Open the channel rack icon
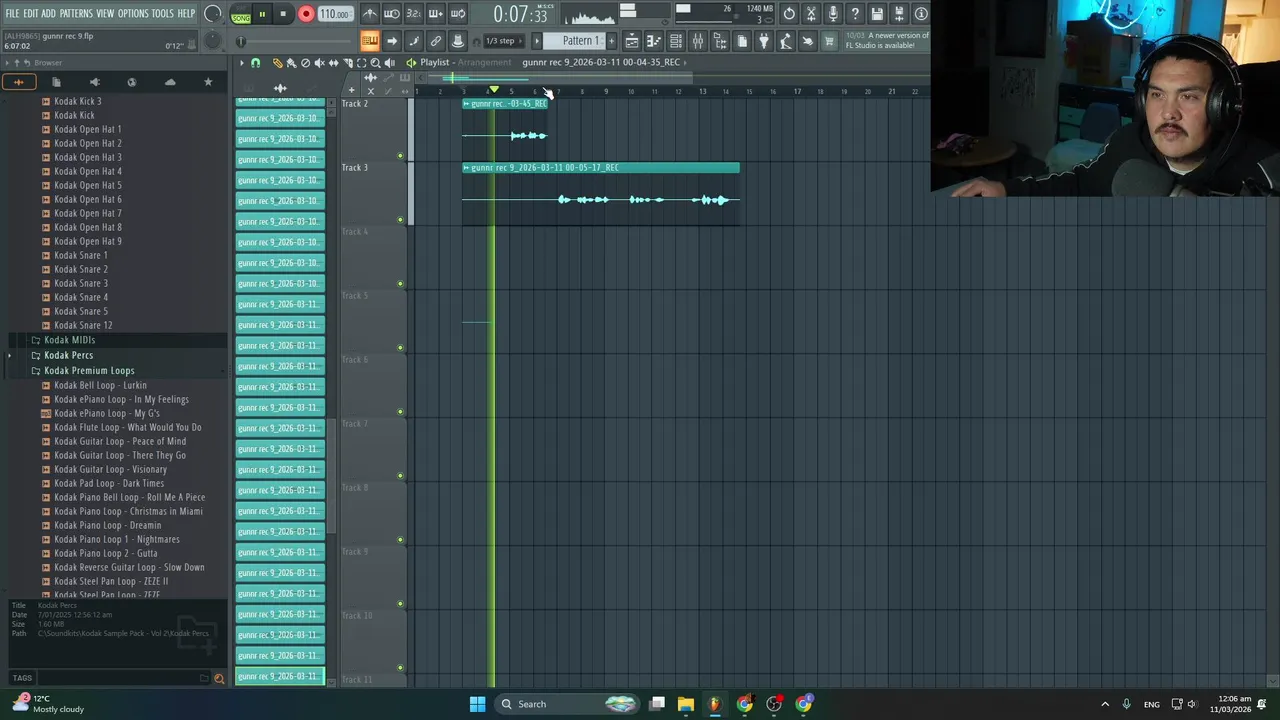This screenshot has width=1280, height=720. pos(676,41)
